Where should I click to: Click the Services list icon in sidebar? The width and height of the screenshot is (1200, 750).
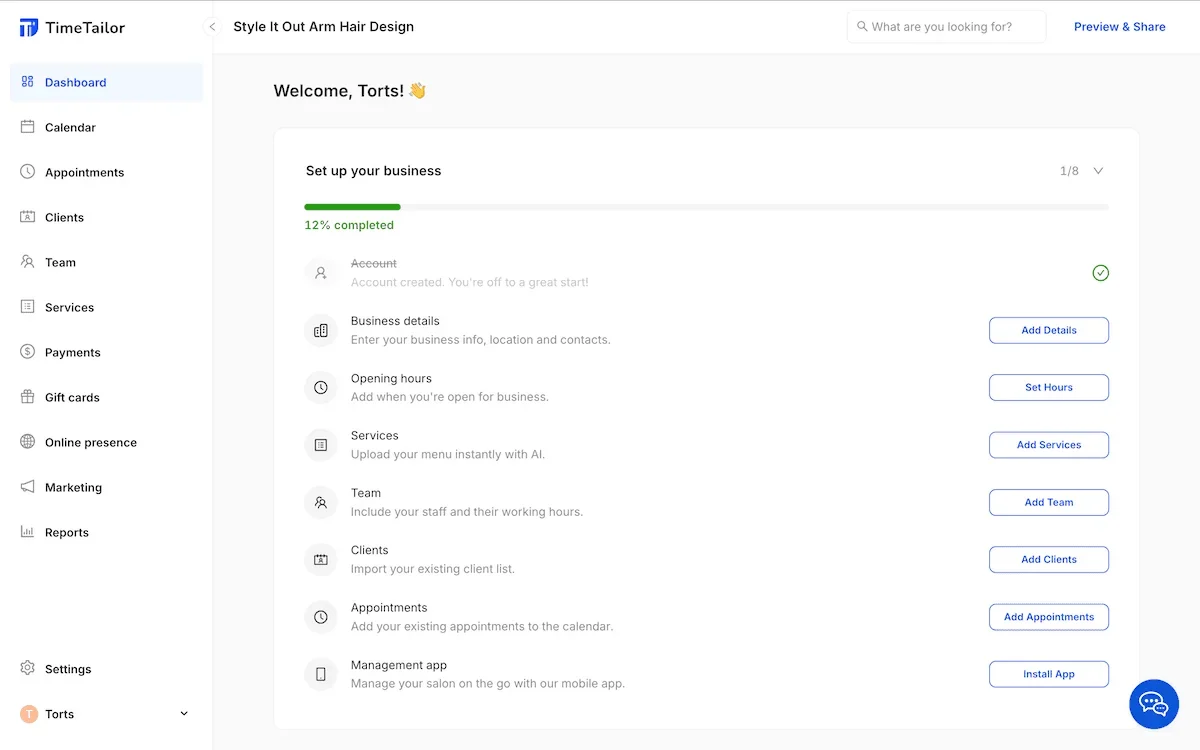(28, 307)
